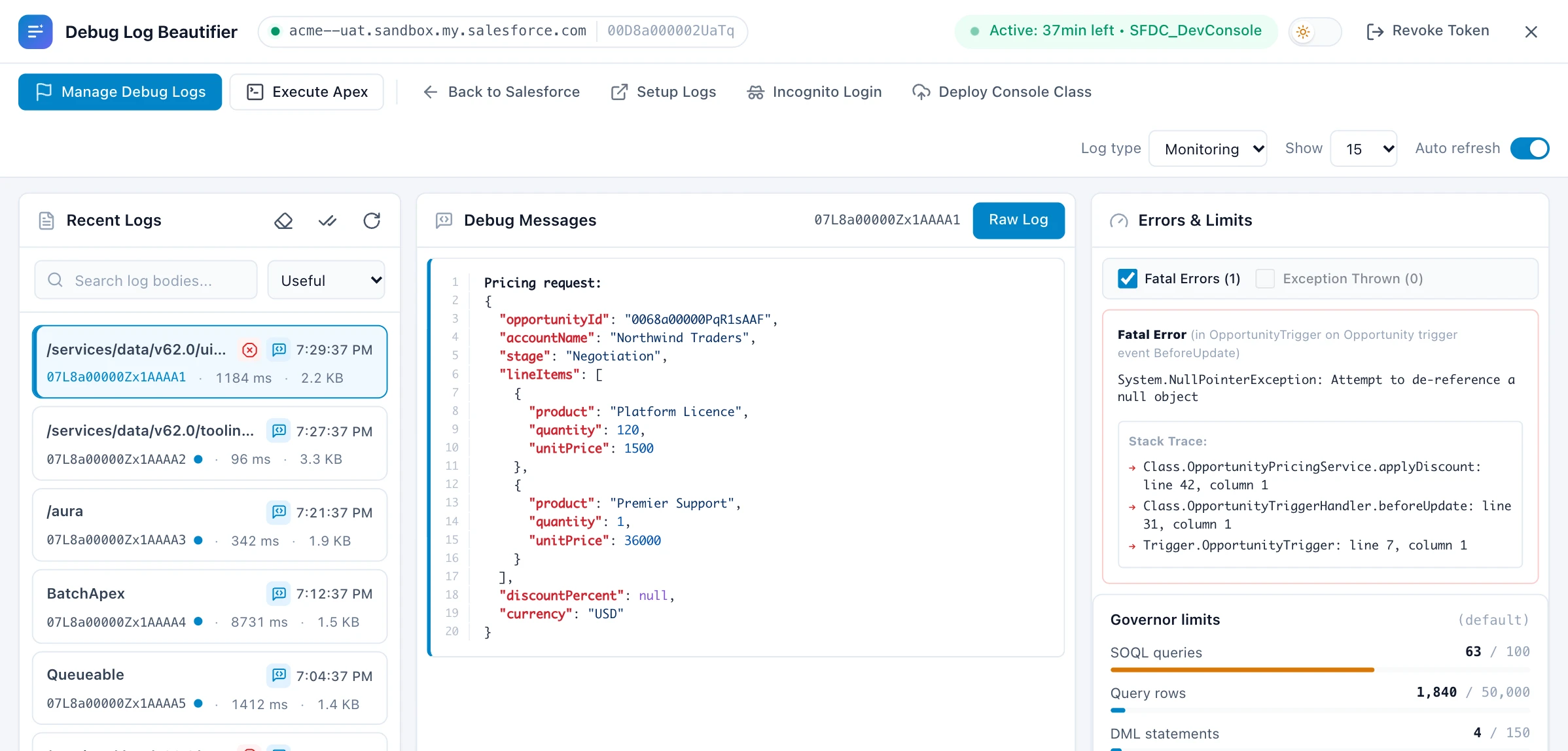
Task: Open the Raw Log view
Action: 1018,220
